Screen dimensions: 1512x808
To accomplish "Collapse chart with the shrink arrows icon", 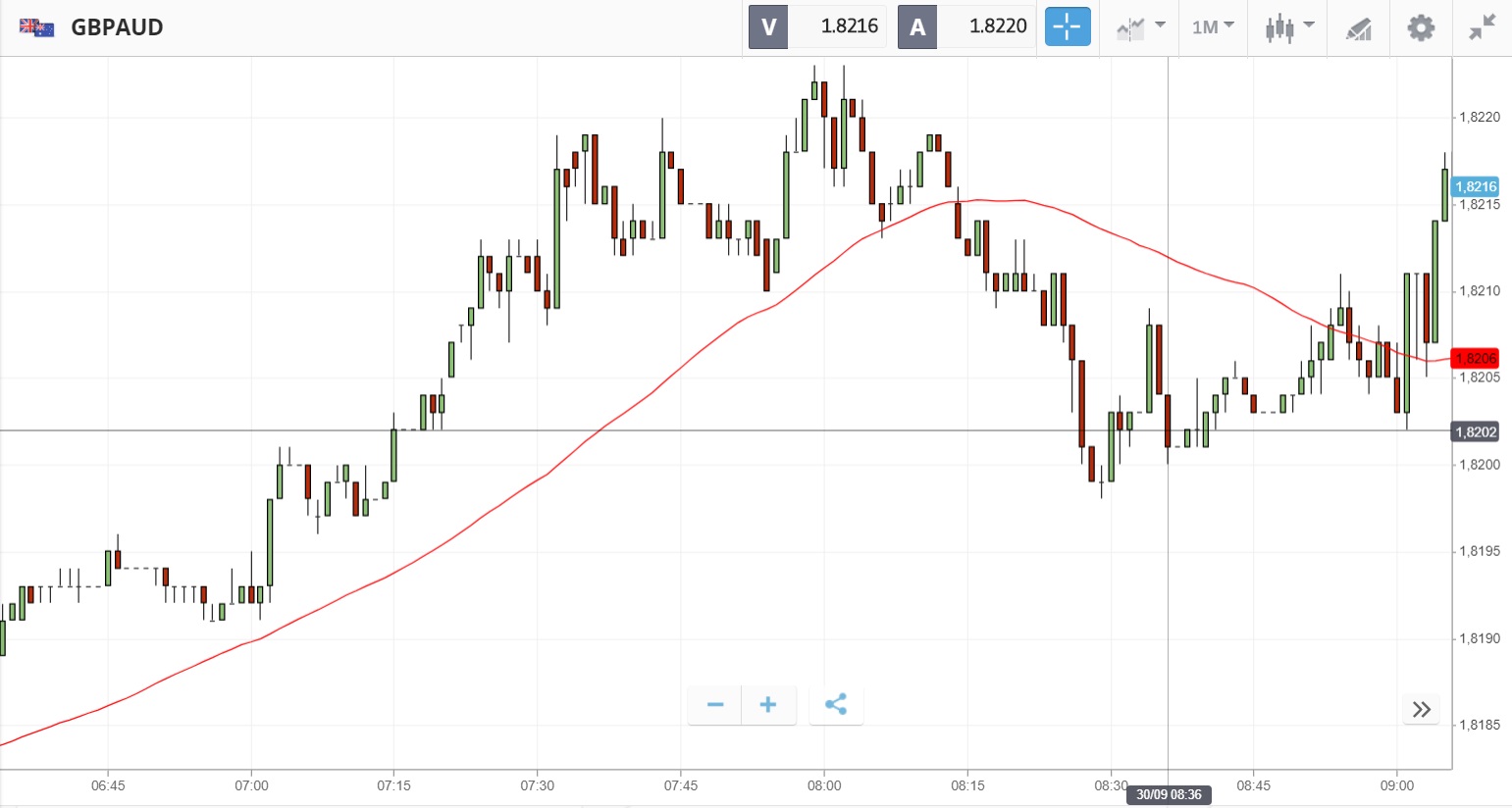I will (x=1482, y=27).
